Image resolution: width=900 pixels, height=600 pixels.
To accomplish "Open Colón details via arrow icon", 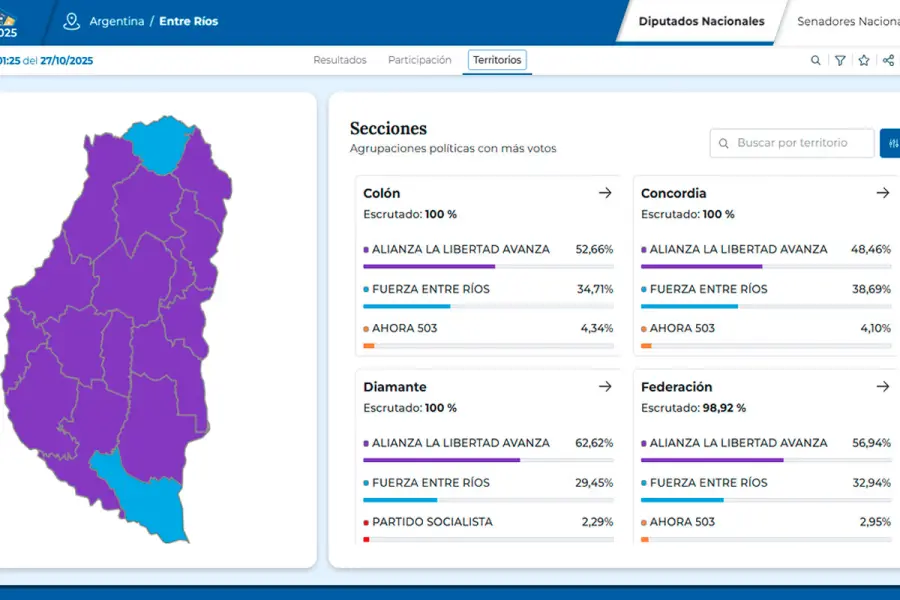I will tap(605, 193).
